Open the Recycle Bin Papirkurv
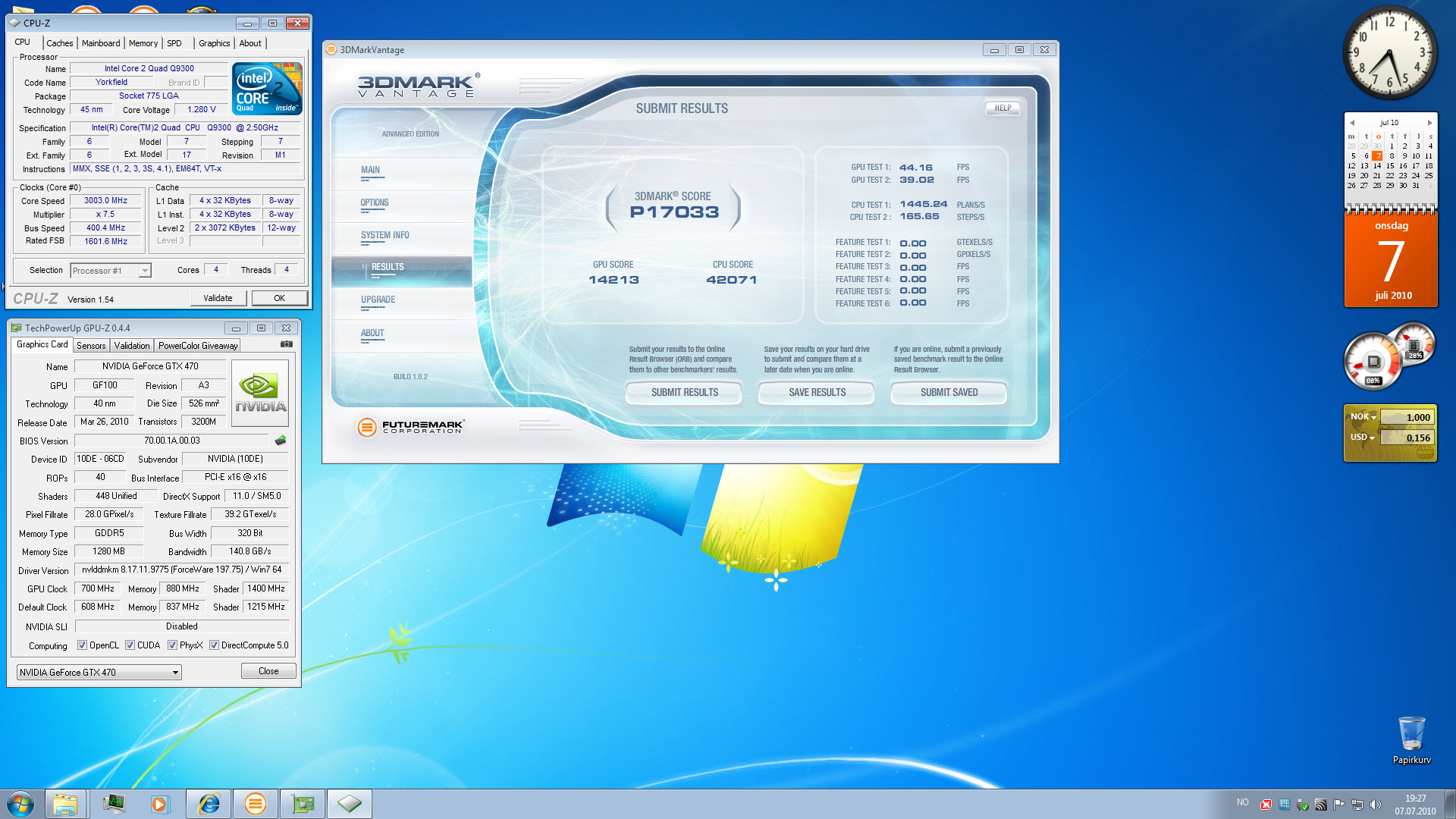This screenshot has width=1456, height=819. [1411, 740]
